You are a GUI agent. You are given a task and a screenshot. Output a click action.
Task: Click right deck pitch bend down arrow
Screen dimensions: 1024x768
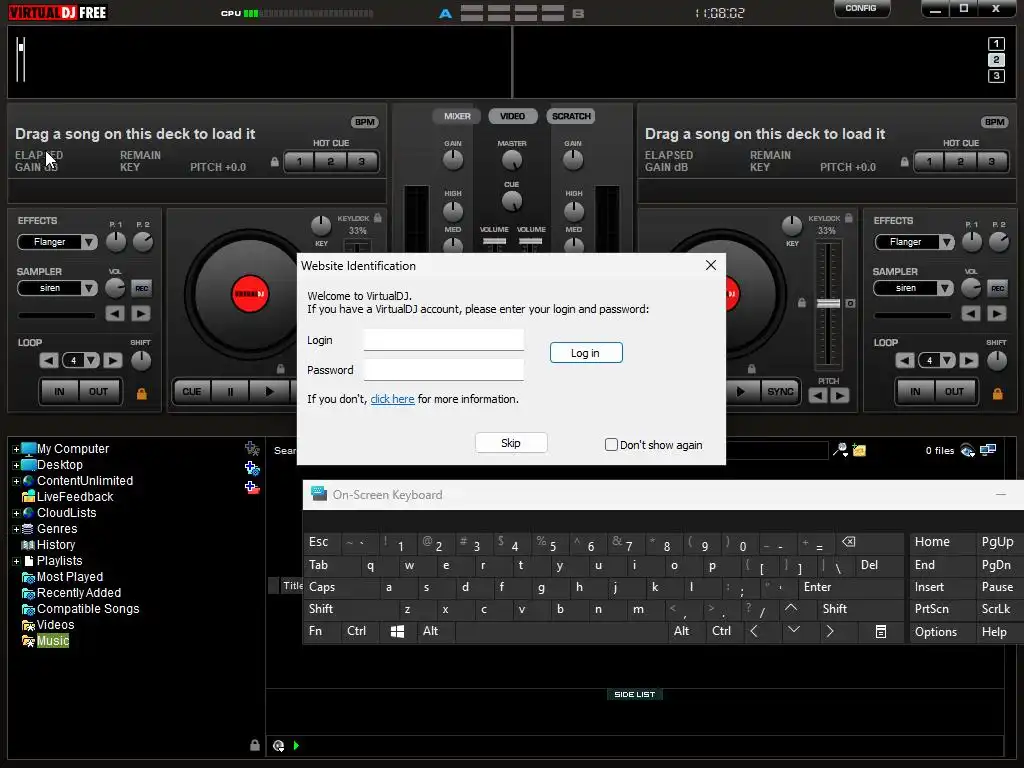click(818, 395)
